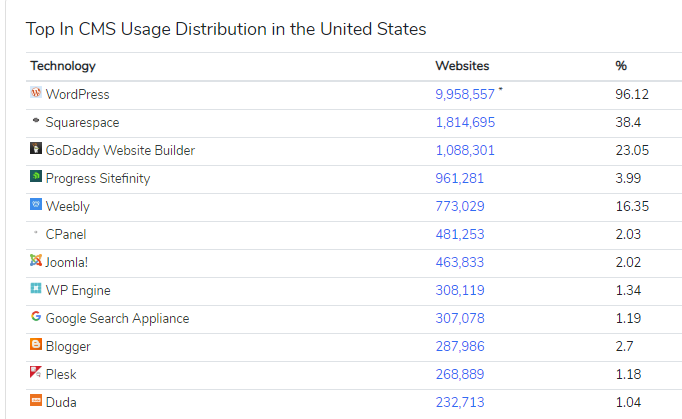Click the % column header

pos(621,66)
